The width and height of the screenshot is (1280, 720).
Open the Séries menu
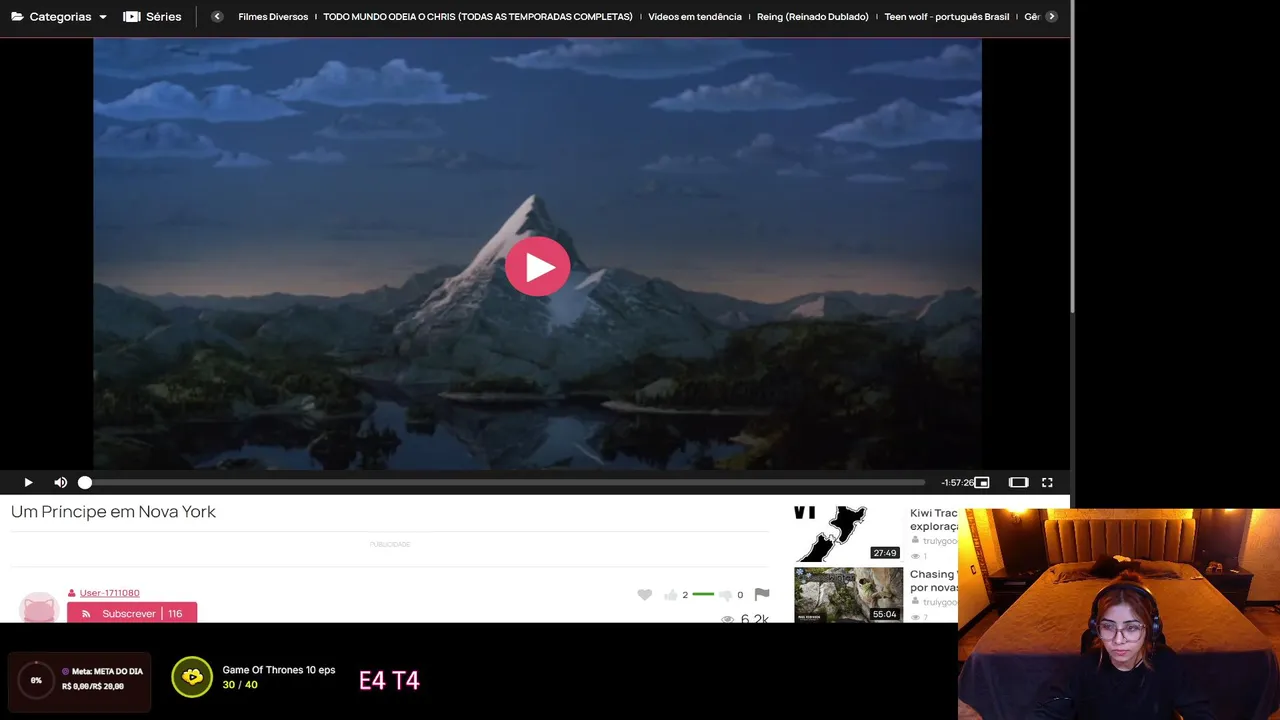[152, 17]
